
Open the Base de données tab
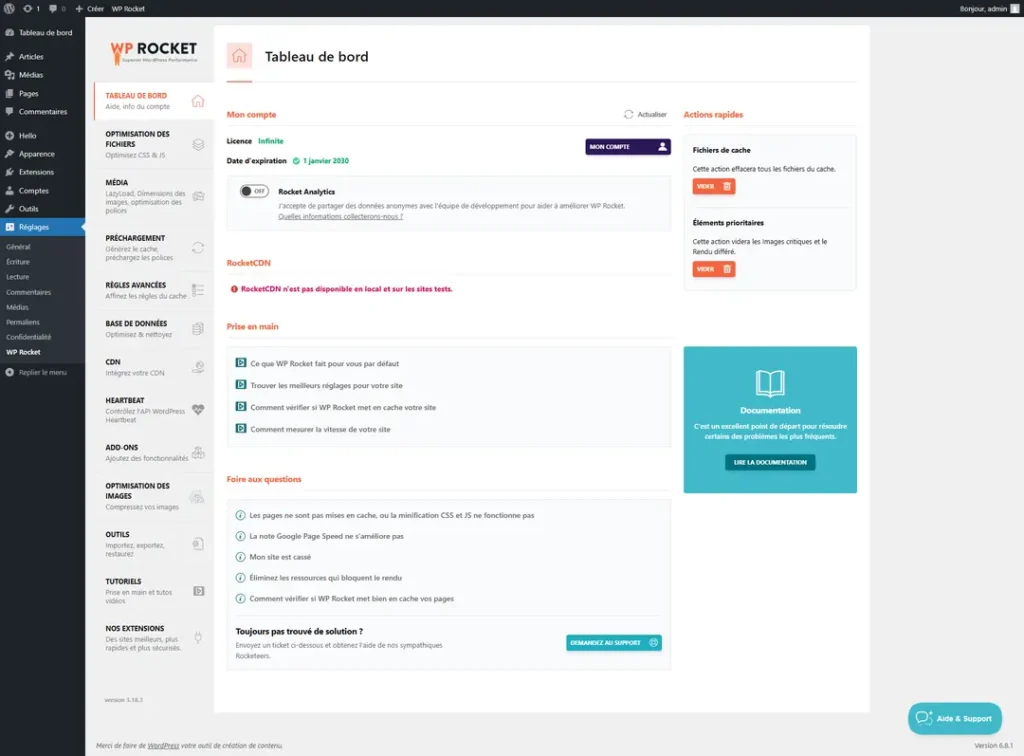(154, 328)
